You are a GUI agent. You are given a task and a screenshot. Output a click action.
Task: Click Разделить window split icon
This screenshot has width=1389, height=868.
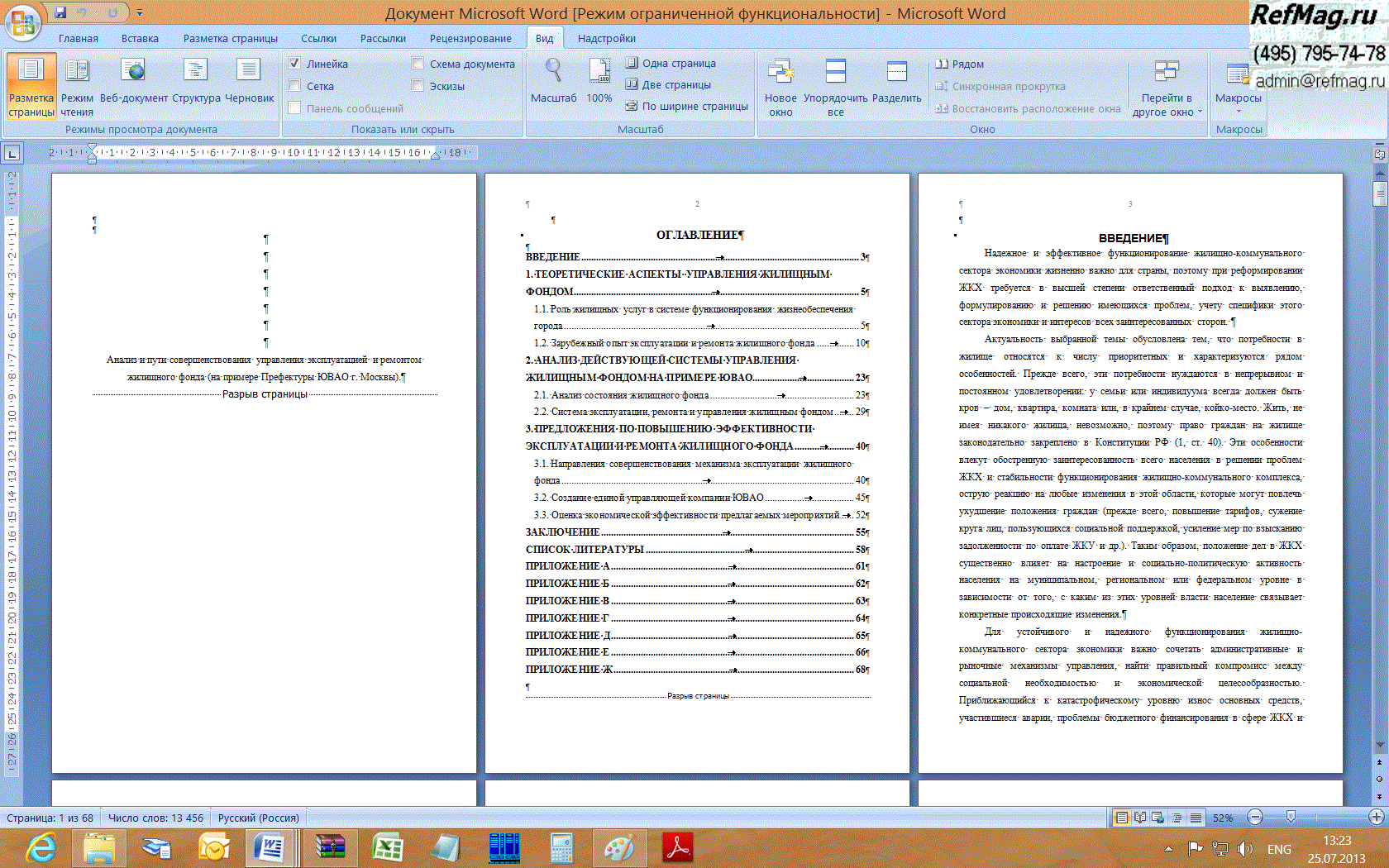pos(896,82)
